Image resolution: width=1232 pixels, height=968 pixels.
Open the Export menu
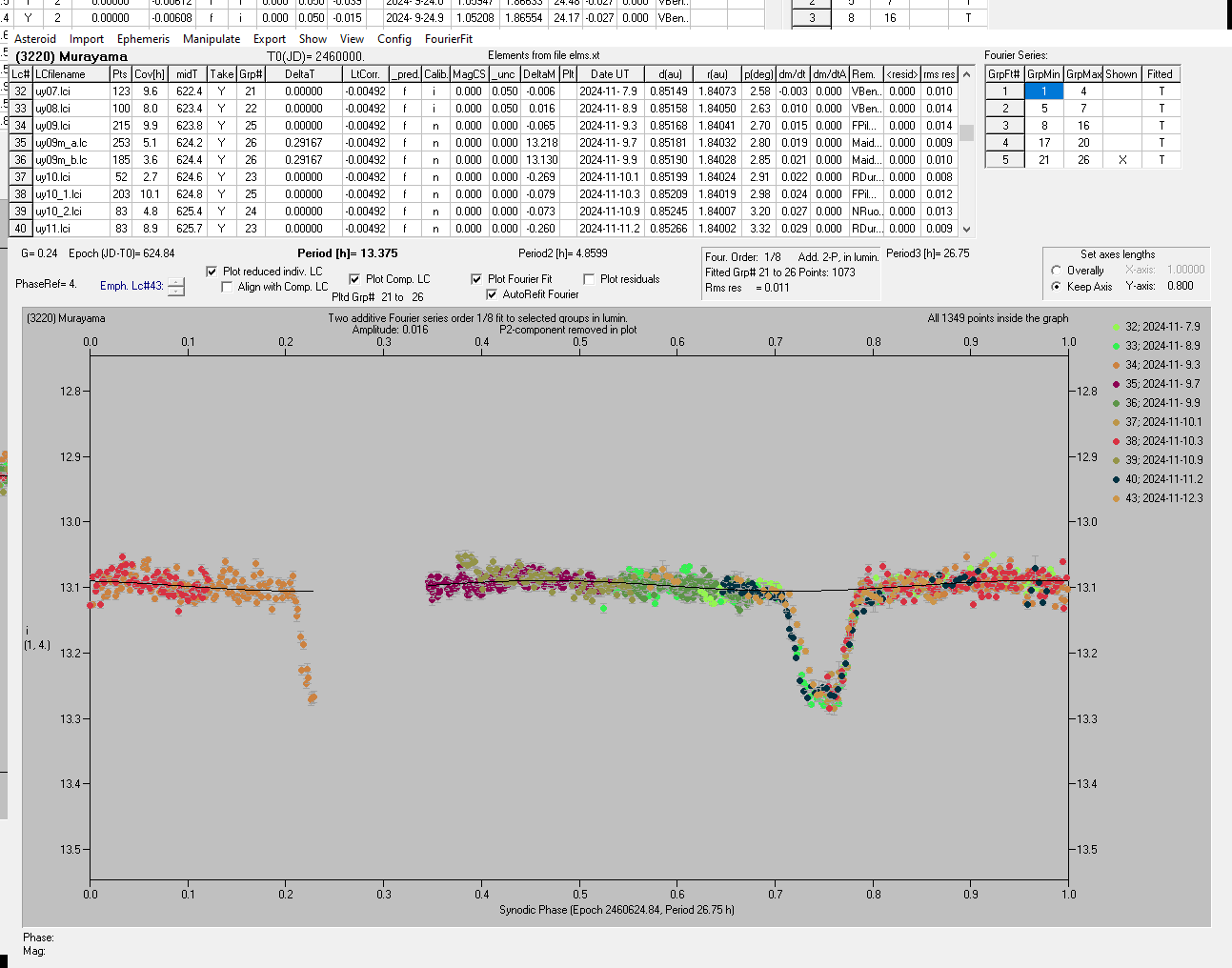[270, 39]
